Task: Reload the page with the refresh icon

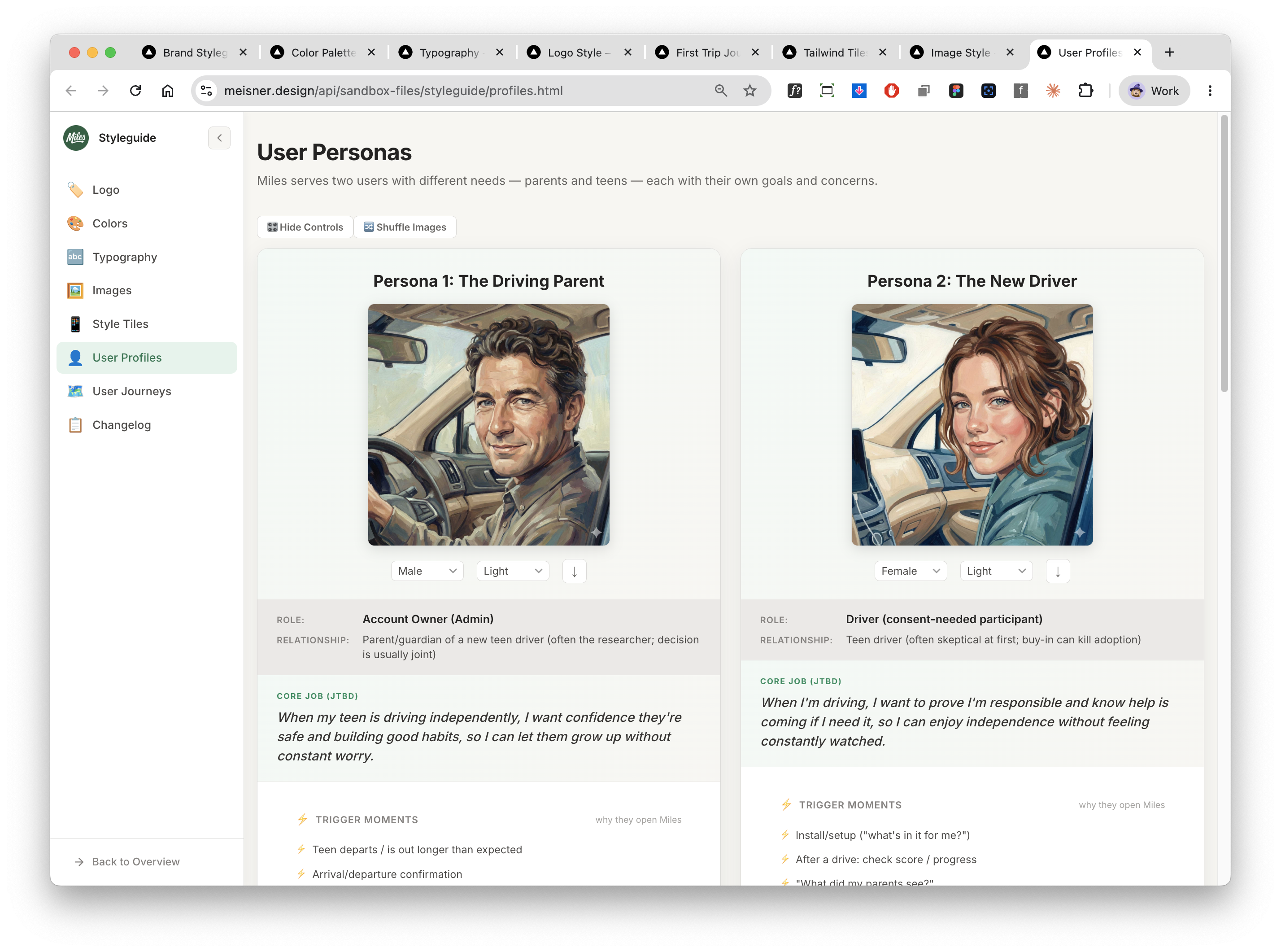Action: (135, 91)
